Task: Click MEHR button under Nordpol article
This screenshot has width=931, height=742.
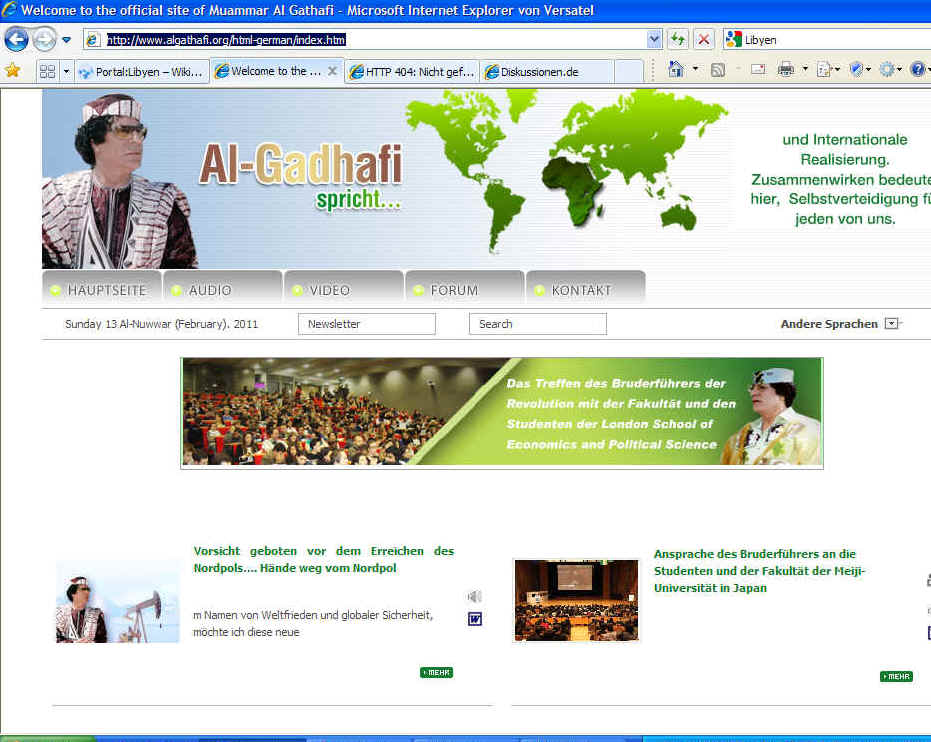Action: pos(436,673)
